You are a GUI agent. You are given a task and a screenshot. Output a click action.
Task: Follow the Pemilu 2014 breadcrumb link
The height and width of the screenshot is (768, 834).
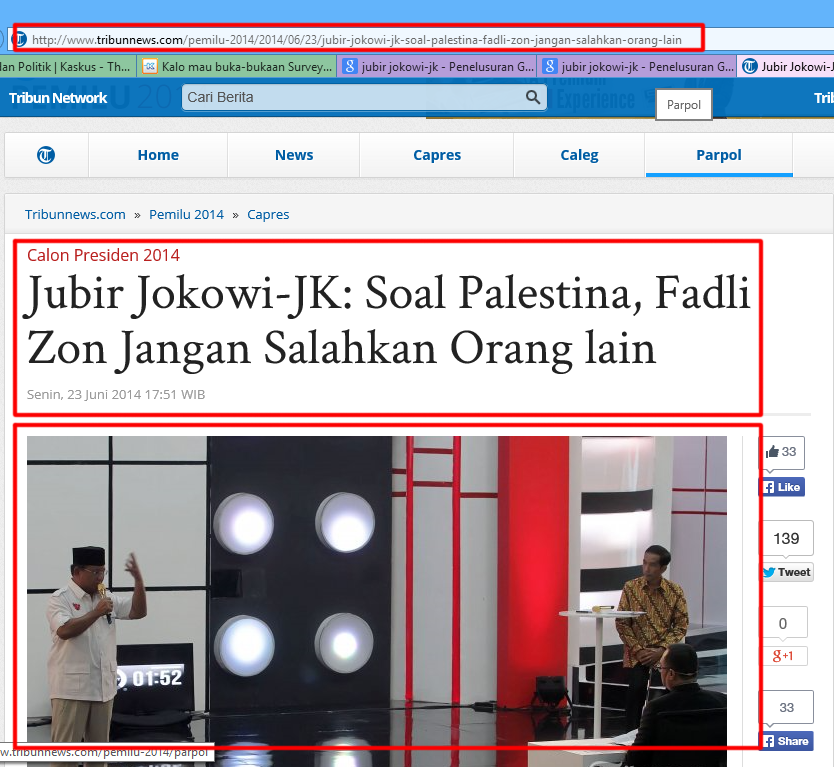tap(186, 214)
